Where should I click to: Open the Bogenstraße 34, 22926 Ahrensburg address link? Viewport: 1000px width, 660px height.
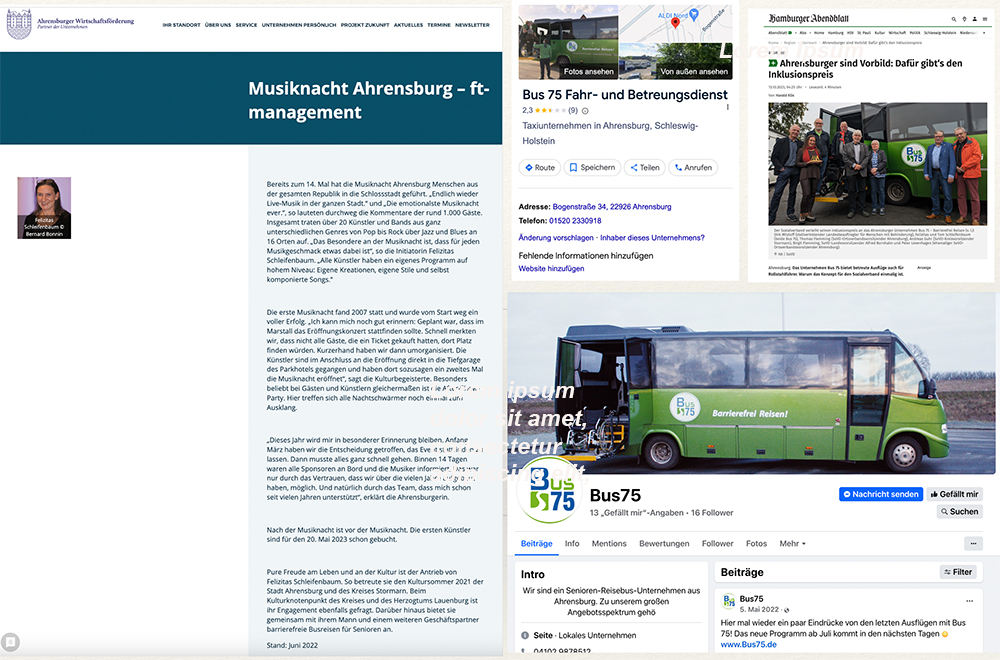pos(612,207)
